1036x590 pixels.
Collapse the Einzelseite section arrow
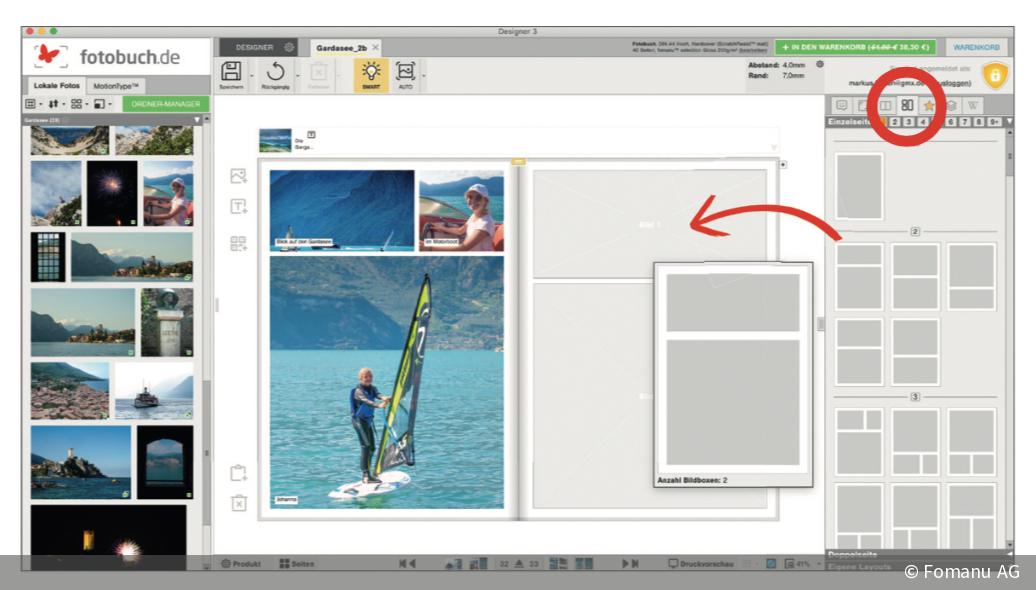(1009, 122)
